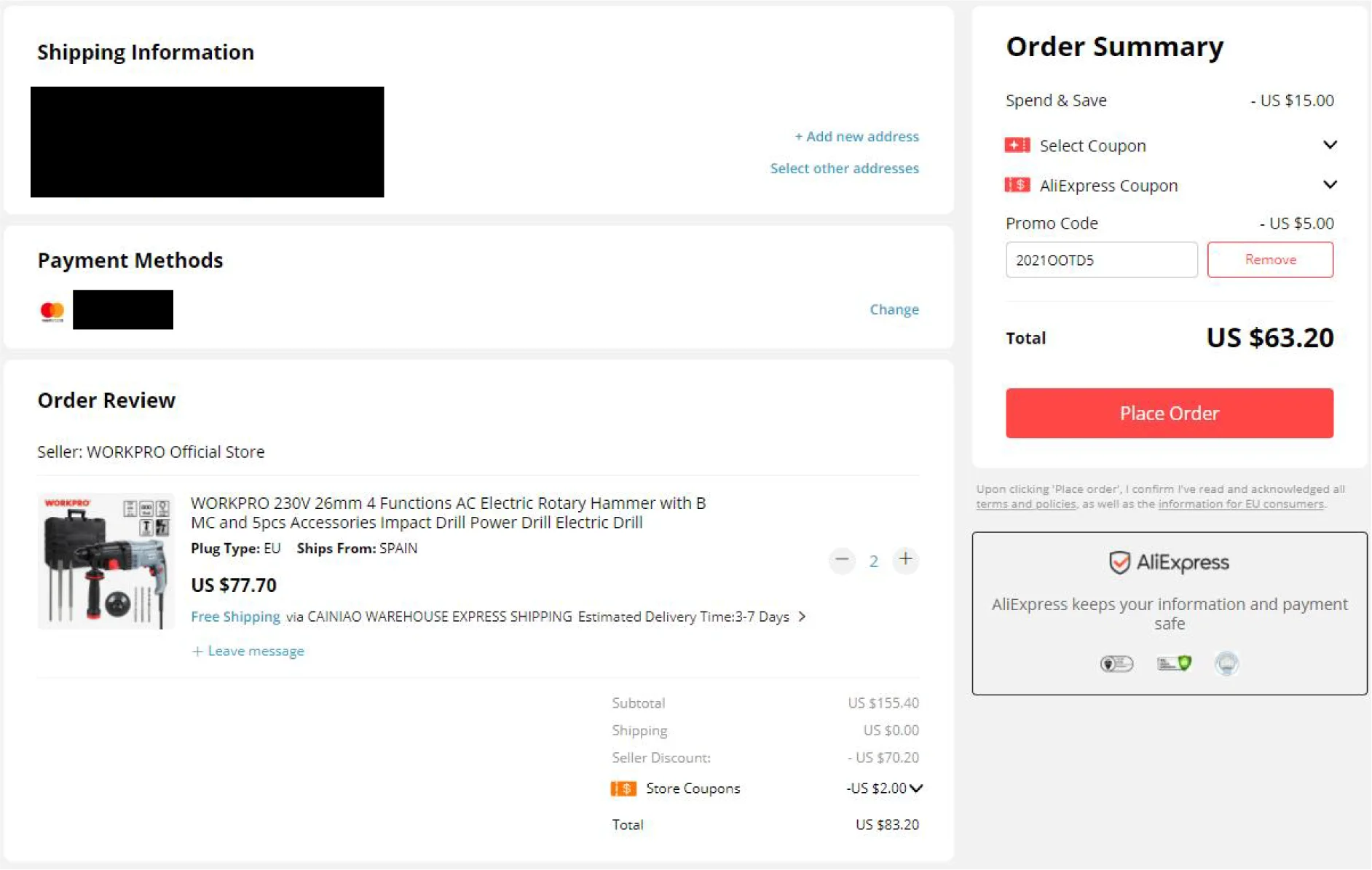Click the green shield card security badge
Viewport: 1372px width, 870px height.
tap(1174, 663)
